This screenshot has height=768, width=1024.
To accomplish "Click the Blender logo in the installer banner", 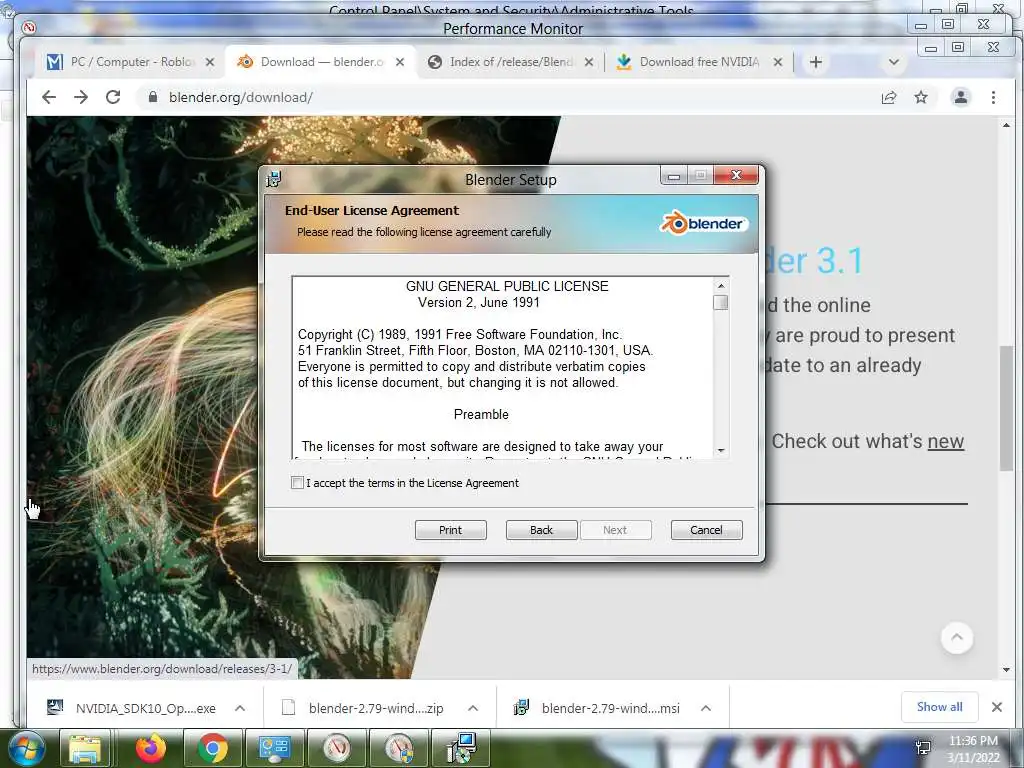I will pos(703,223).
